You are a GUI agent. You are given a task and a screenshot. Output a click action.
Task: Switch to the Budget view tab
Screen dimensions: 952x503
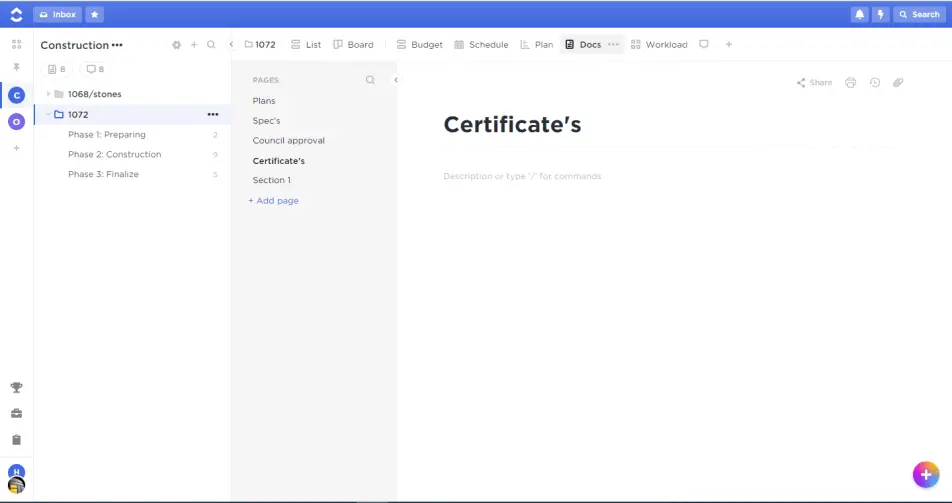tap(419, 45)
